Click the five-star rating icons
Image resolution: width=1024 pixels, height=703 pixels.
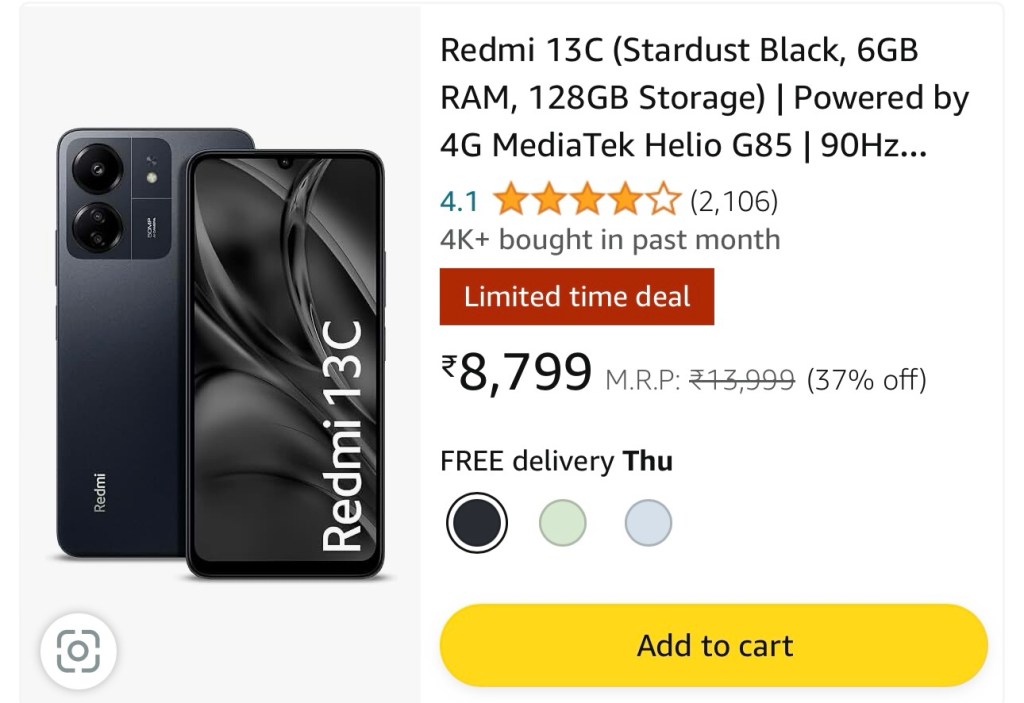click(587, 201)
